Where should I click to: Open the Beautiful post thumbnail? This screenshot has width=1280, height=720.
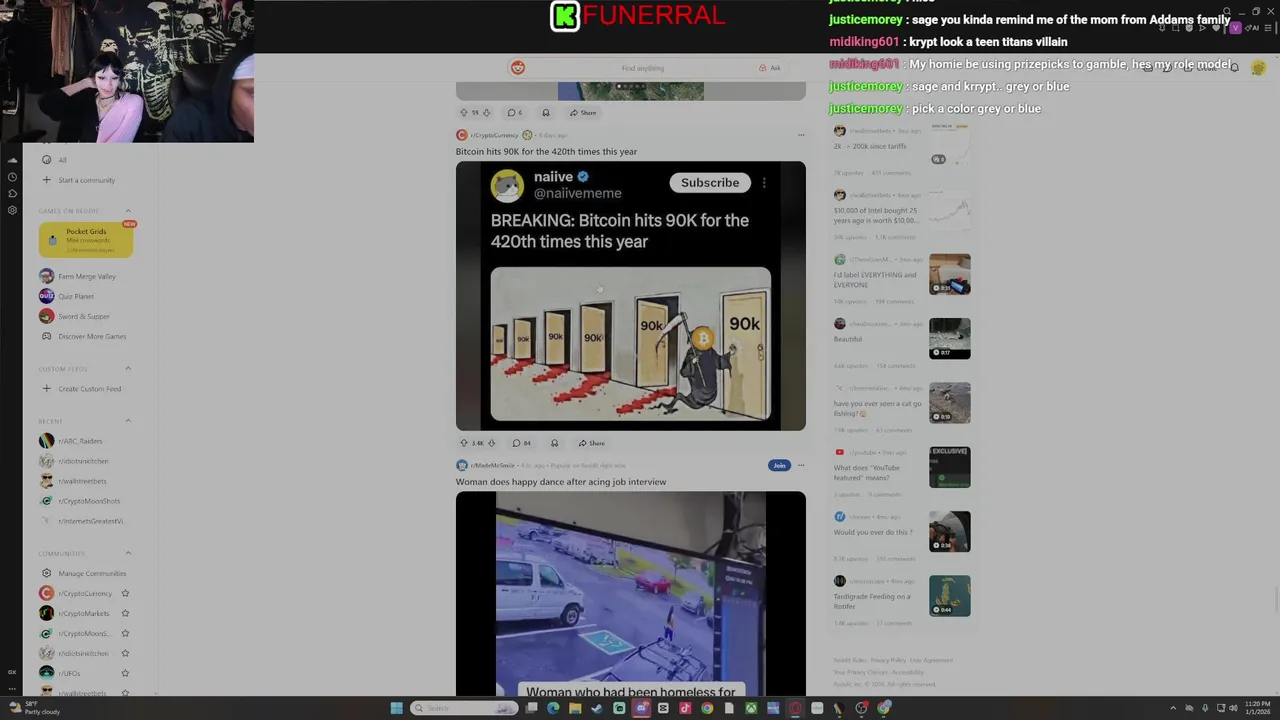point(949,339)
